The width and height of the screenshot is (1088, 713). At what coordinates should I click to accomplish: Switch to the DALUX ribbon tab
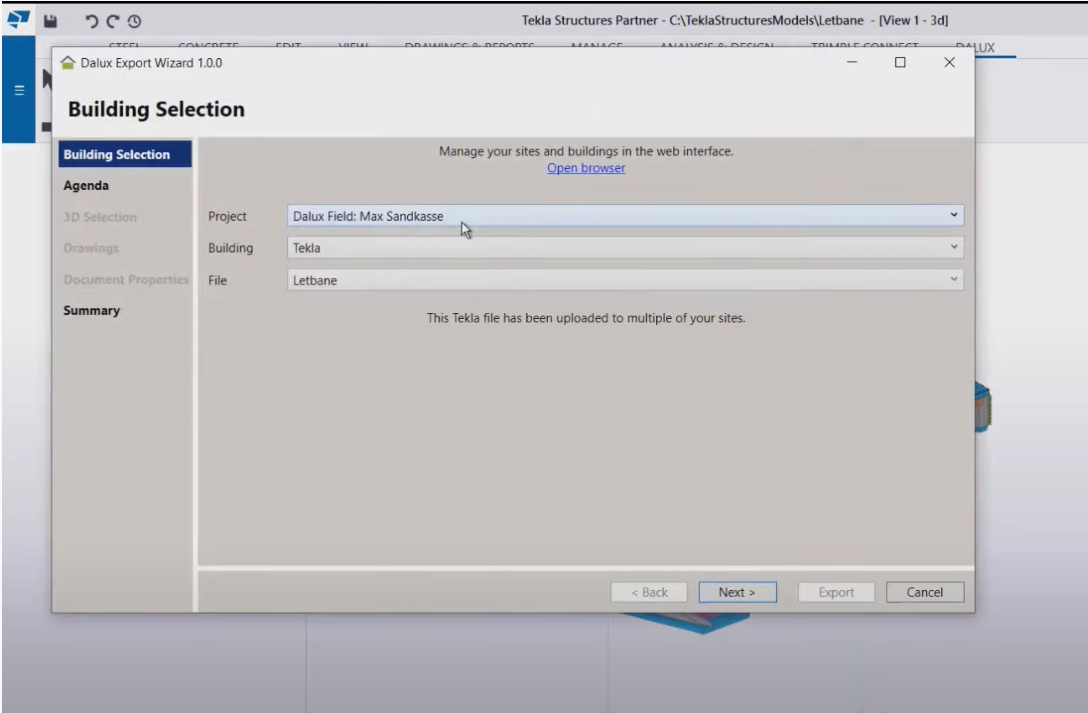(972, 46)
